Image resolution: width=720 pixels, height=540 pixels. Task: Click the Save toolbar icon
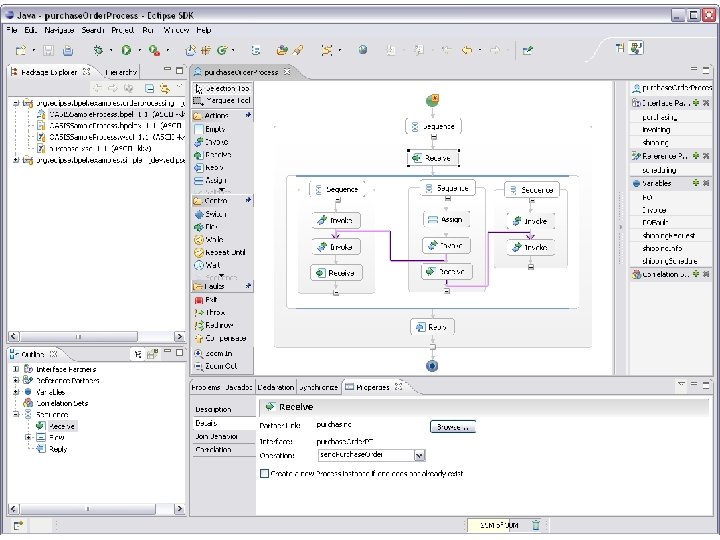tap(48, 50)
